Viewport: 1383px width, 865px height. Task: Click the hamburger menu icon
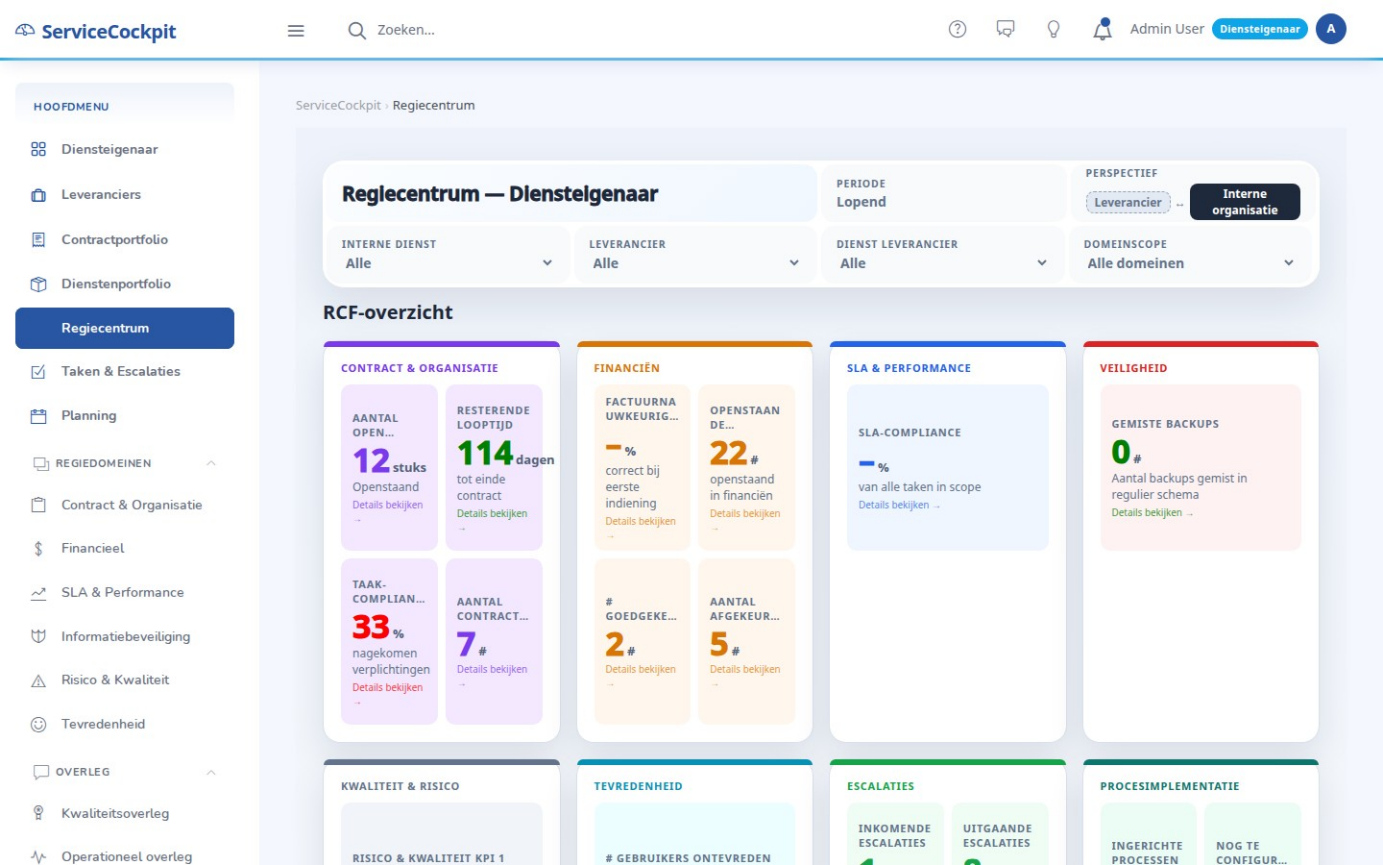[296, 30]
